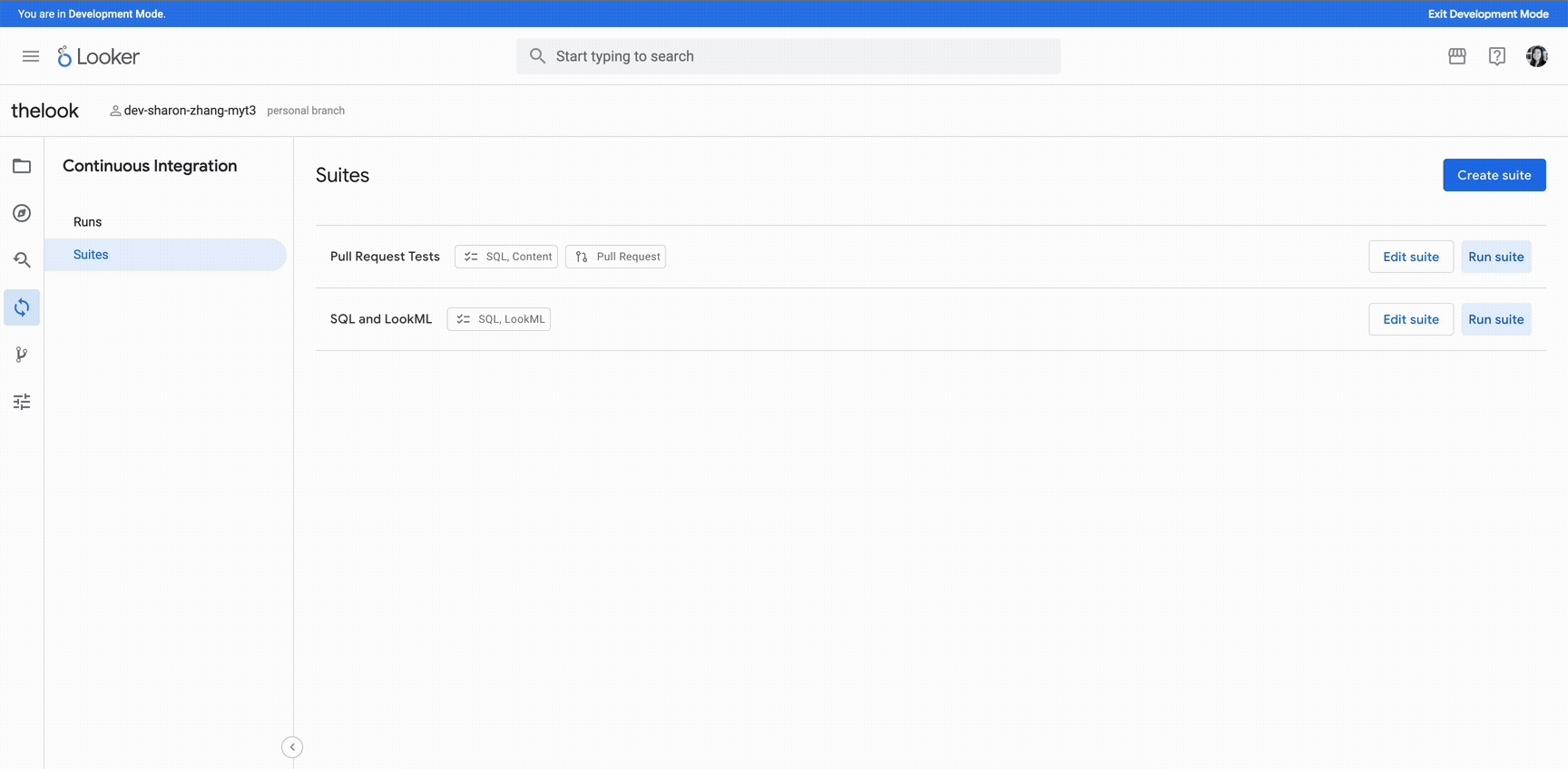Click the Looker logo
1568x769 pixels.
coord(99,56)
